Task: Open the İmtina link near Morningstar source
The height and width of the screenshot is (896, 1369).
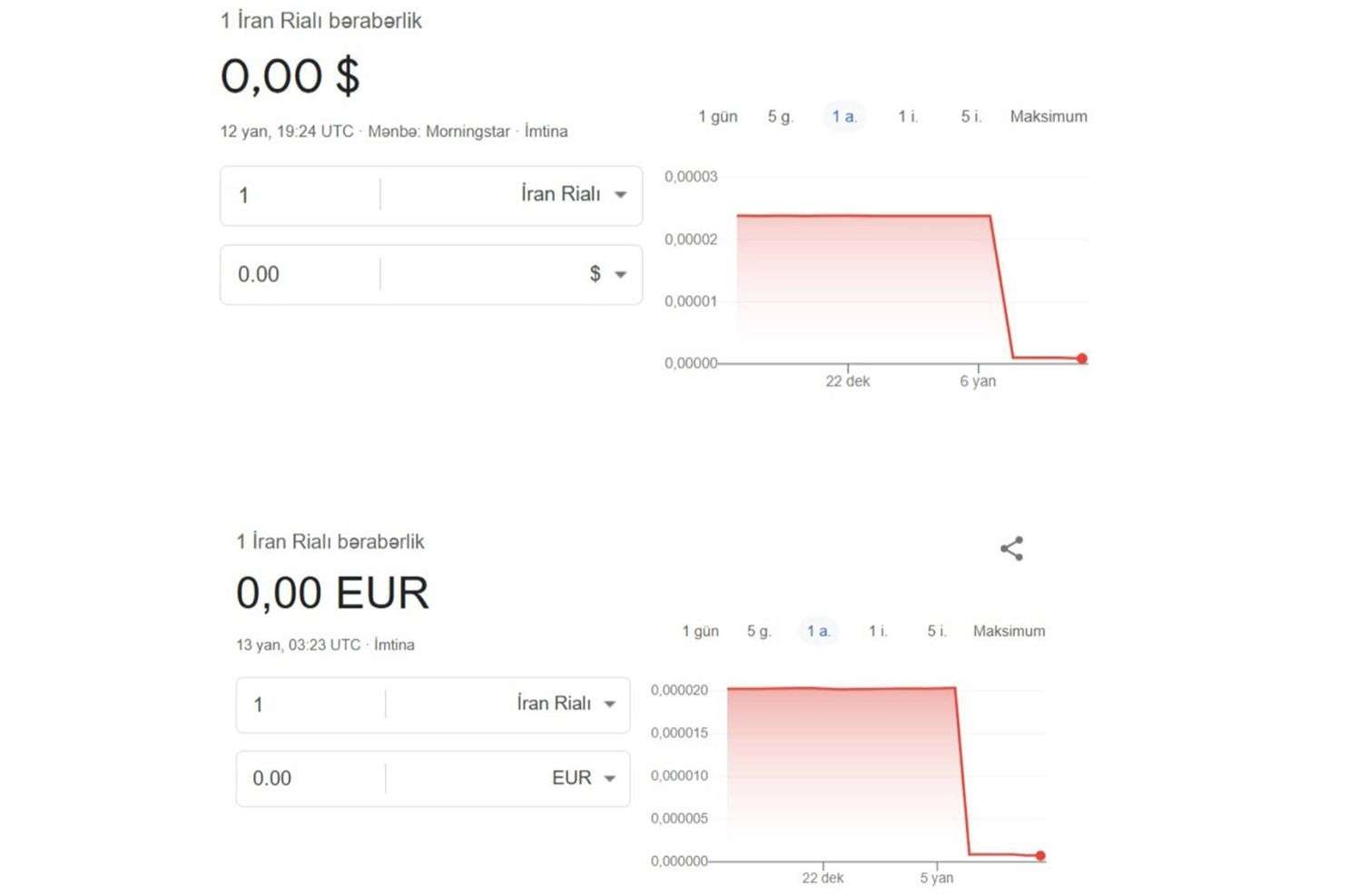Action: 546,132
